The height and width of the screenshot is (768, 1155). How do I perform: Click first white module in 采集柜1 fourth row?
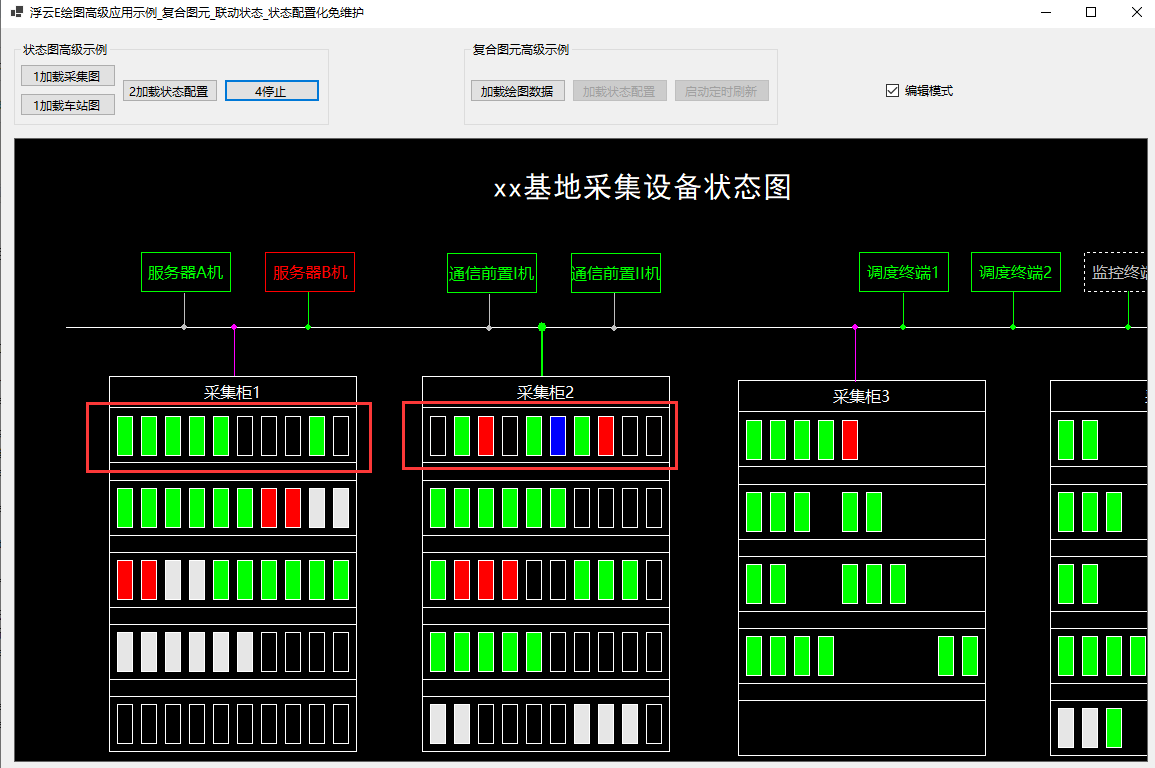coord(125,652)
